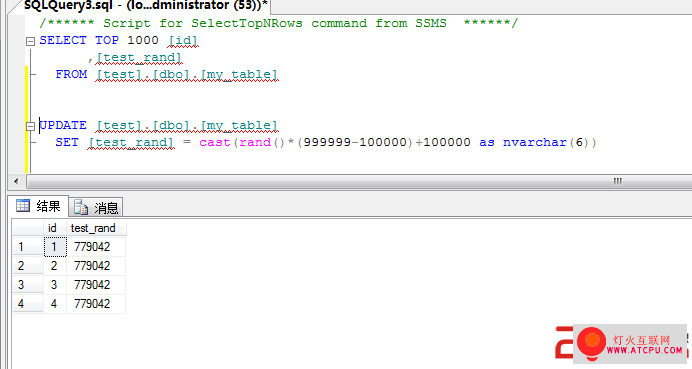Click test_rand value 779042 in row 2
The height and width of the screenshot is (369, 692).
coord(96,266)
